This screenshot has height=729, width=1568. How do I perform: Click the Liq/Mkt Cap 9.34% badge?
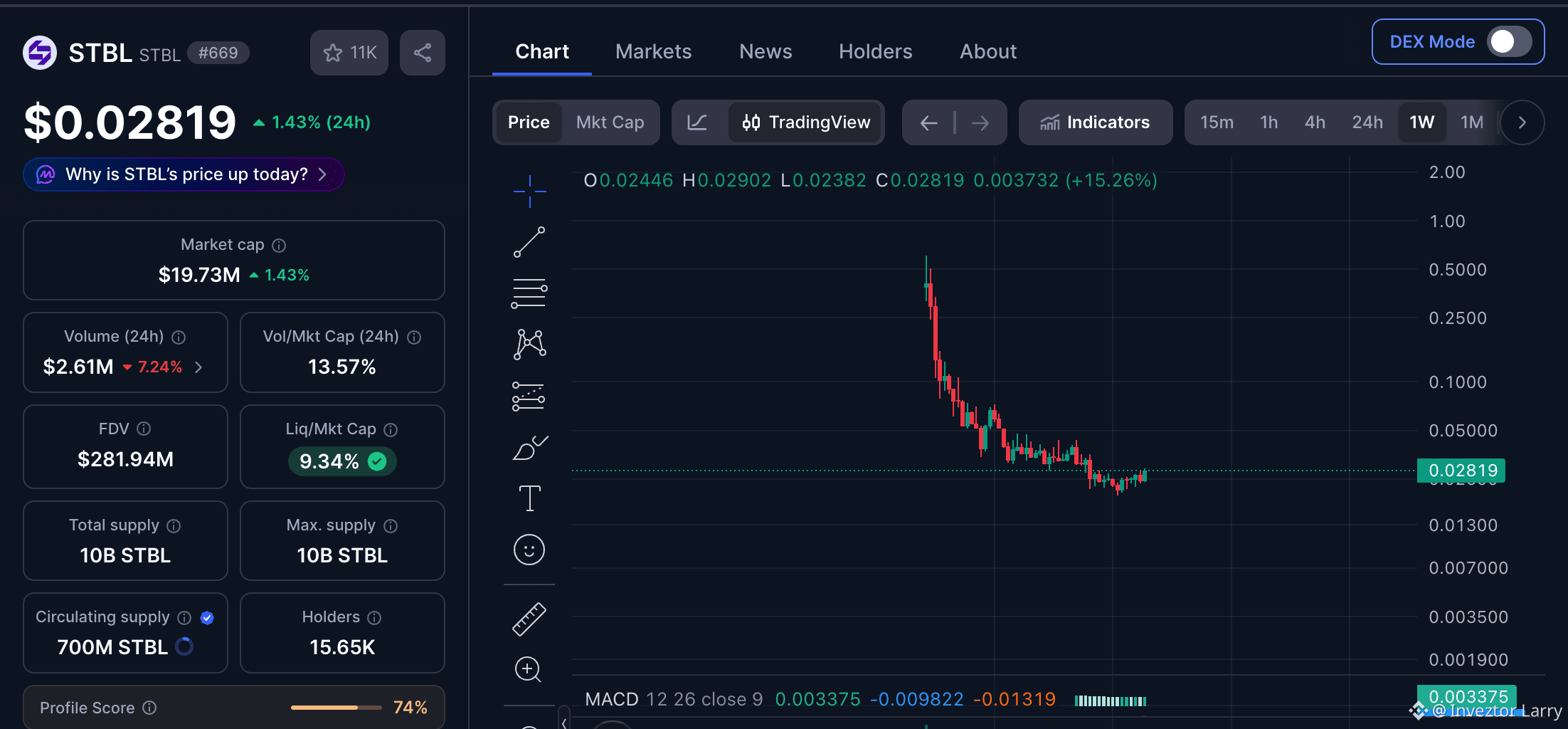point(342,461)
